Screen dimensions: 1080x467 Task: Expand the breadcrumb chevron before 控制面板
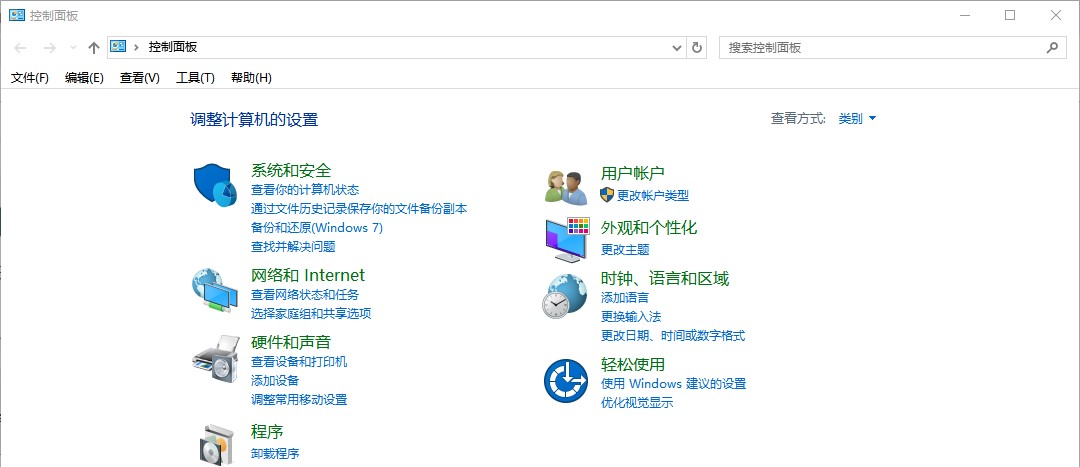tap(137, 48)
